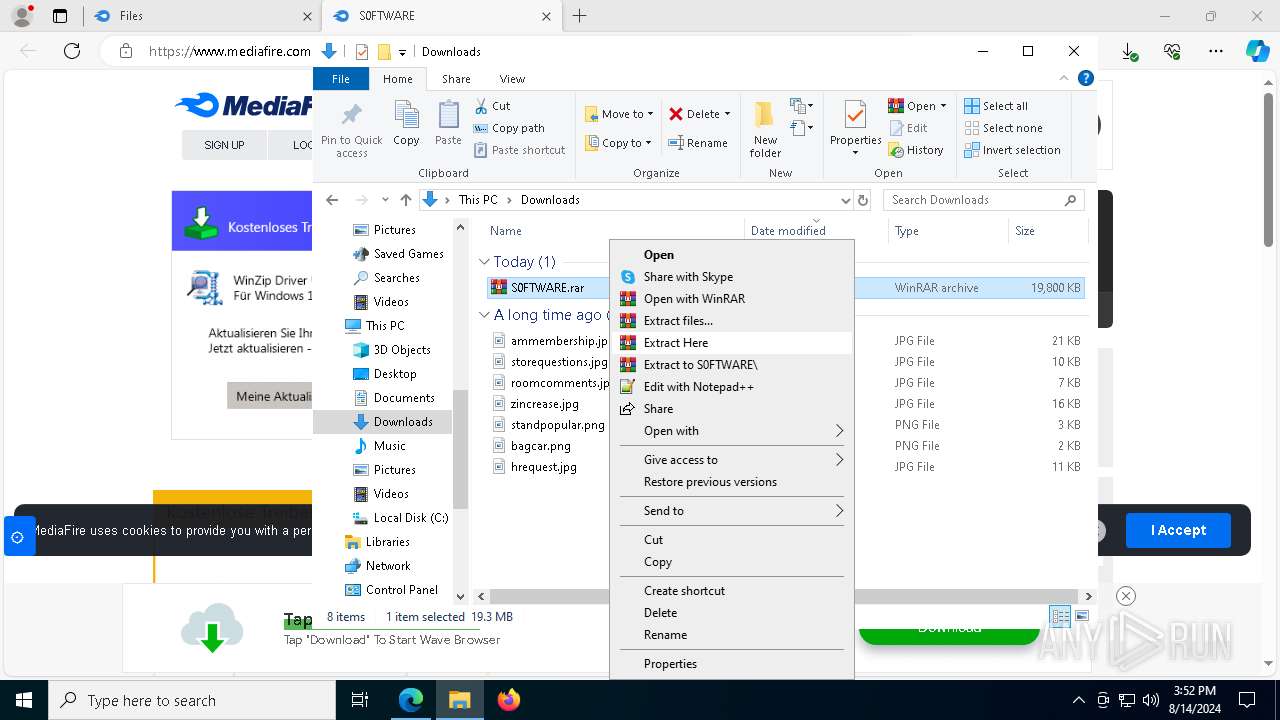Click the Edge Copilot icon

(x=1257, y=51)
